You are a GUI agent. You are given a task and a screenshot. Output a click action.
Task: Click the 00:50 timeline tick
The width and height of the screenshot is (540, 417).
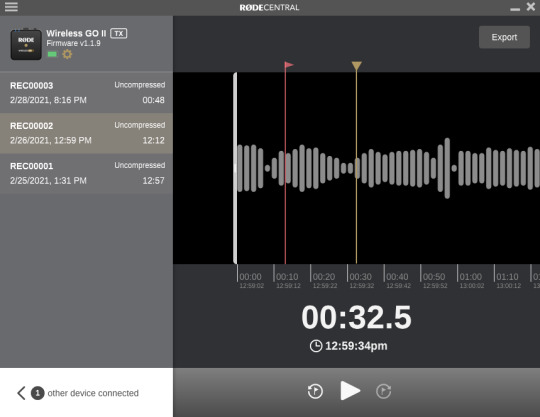click(434, 277)
